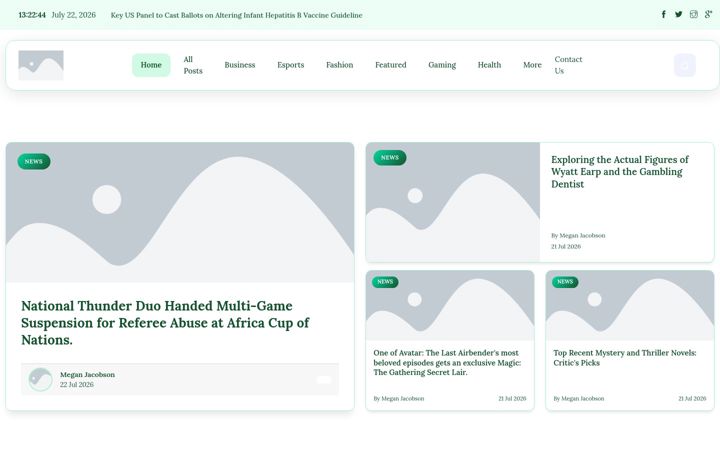Expand the More menu
This screenshot has width=720, height=450.
[532, 65]
